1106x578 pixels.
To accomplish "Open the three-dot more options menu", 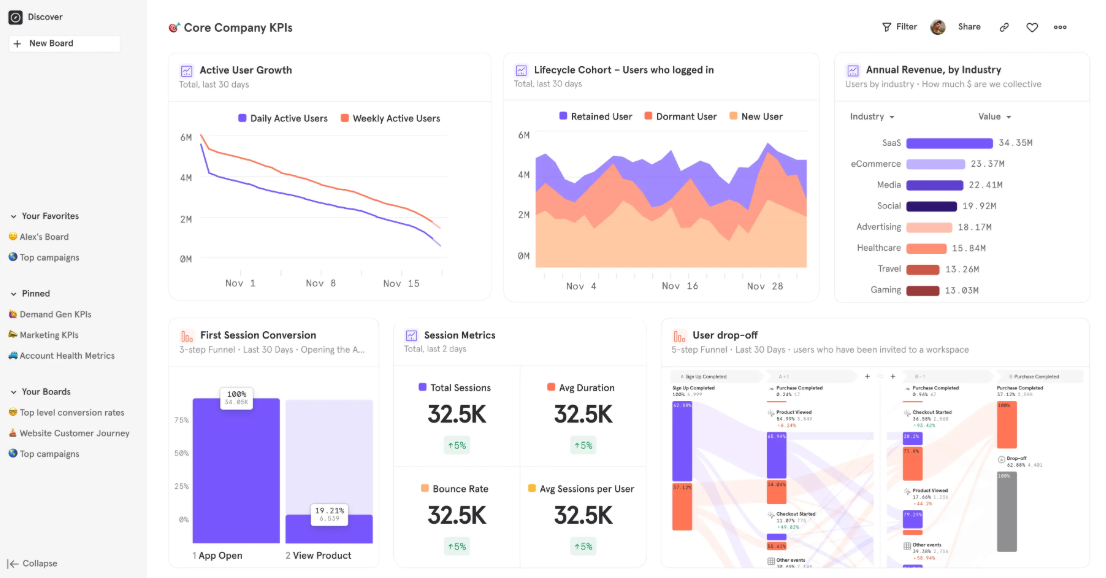I will (x=1060, y=27).
